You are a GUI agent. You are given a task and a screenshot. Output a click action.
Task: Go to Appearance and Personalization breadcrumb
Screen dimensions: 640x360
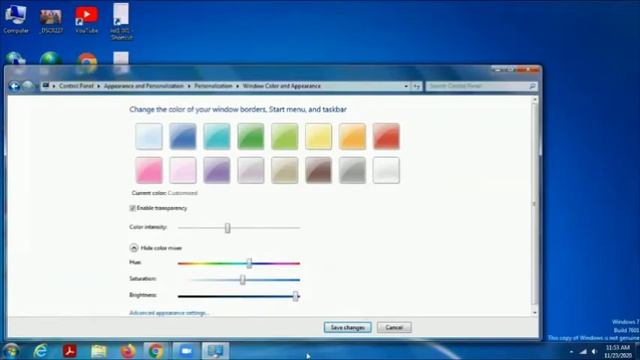click(144, 86)
